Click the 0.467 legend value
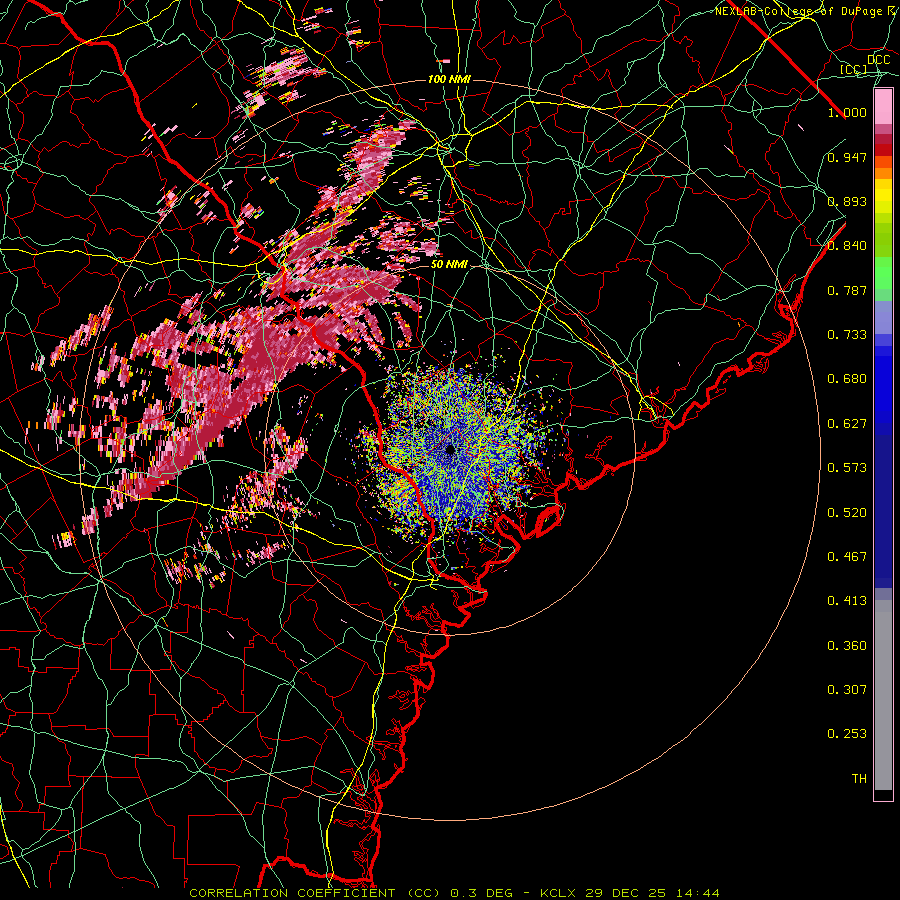900x900 pixels. click(847, 557)
